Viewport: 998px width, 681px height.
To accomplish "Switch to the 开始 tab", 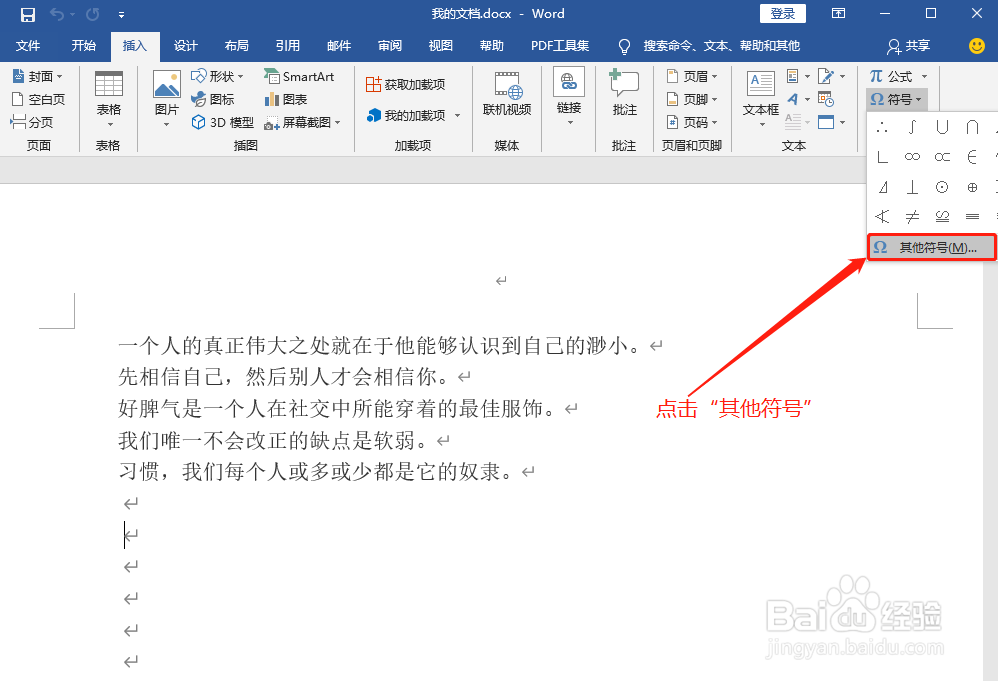I will coord(83,46).
